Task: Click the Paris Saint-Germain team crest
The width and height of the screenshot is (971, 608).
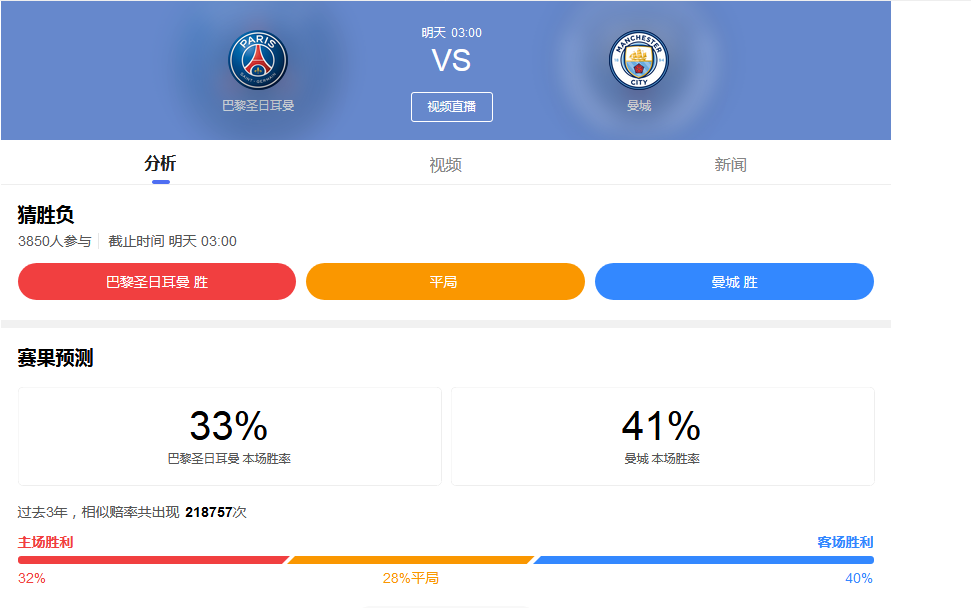Action: [258, 58]
